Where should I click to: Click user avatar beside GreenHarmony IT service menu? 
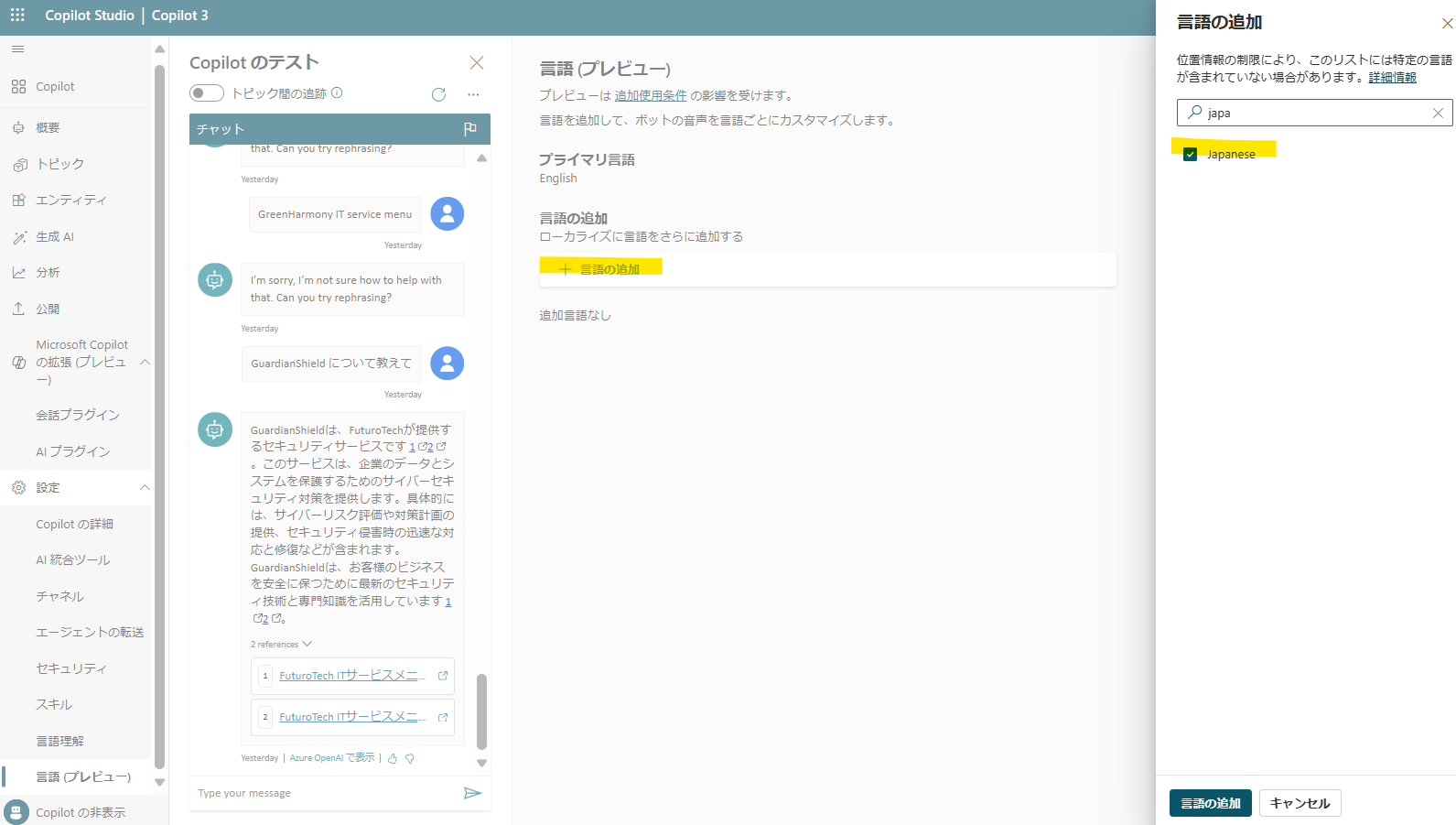click(x=448, y=213)
